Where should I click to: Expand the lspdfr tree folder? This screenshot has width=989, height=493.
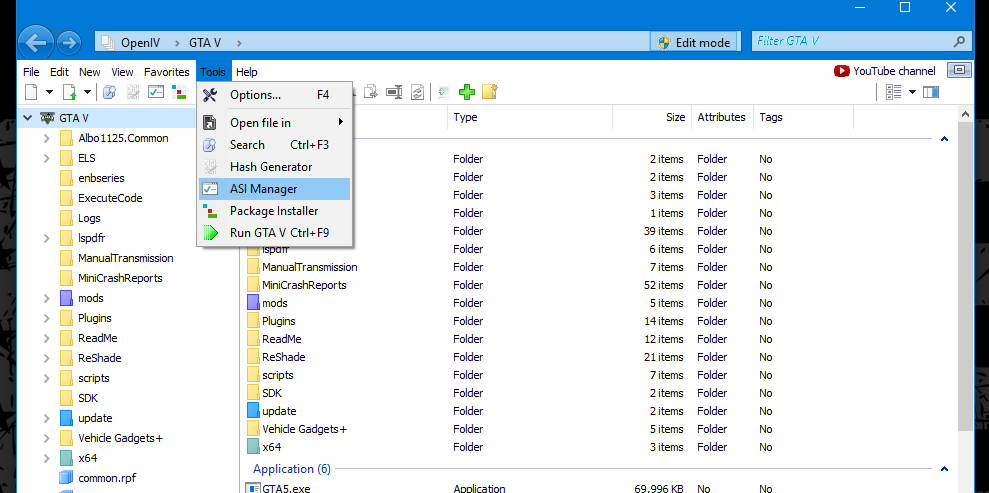(46, 238)
